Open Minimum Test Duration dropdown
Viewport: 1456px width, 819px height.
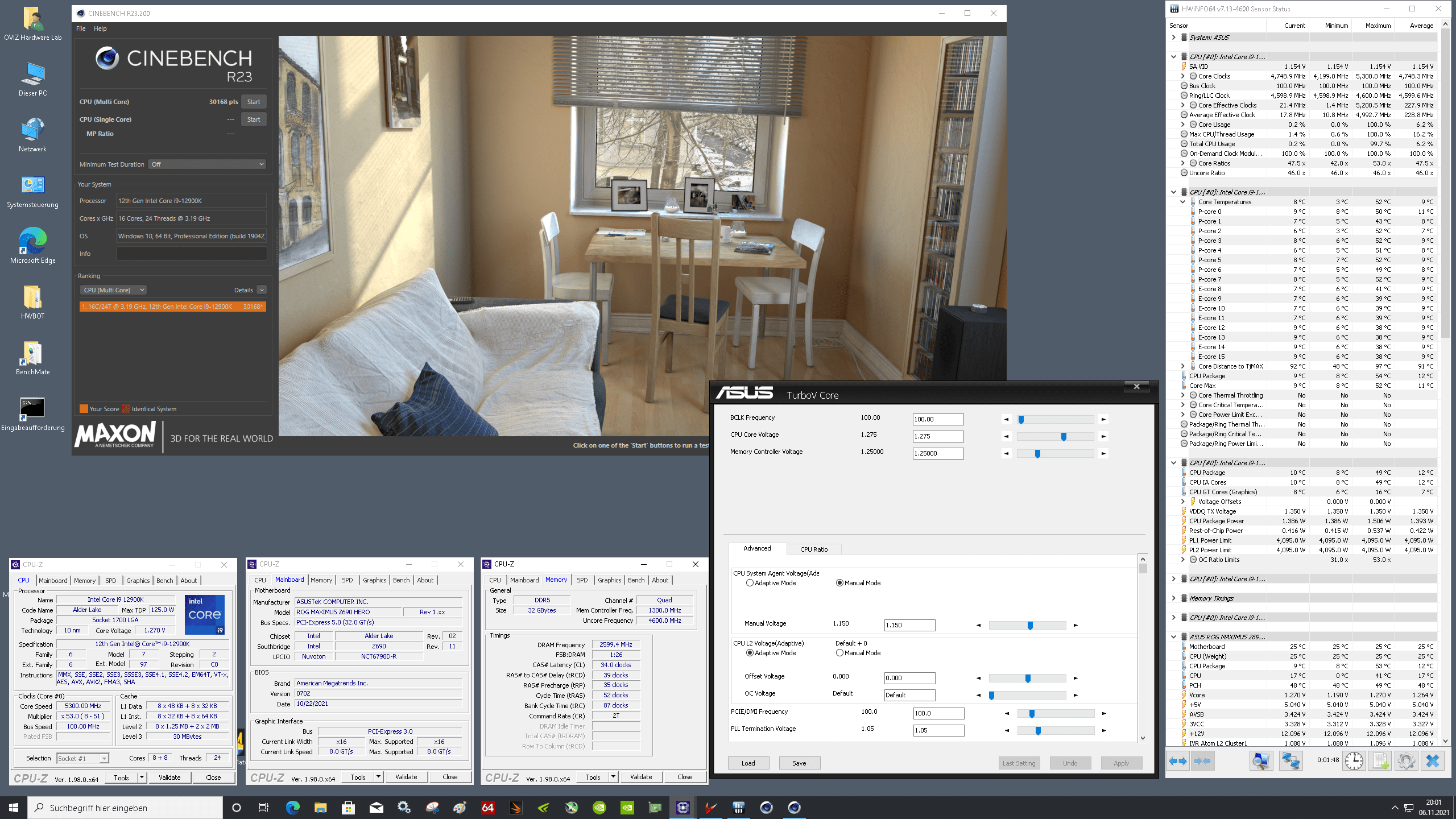point(208,164)
